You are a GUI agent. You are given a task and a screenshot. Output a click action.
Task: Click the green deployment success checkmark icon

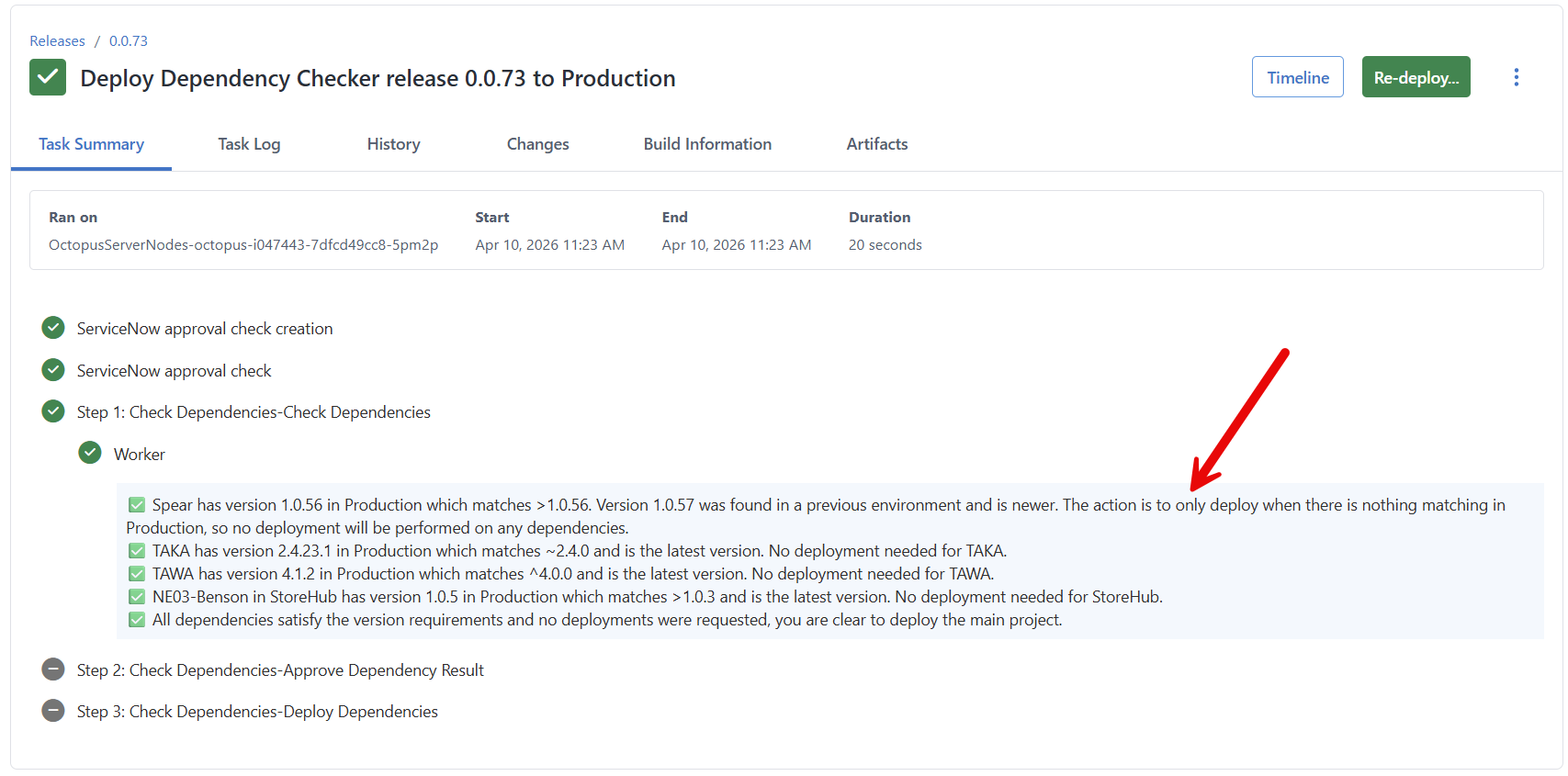pos(48,77)
